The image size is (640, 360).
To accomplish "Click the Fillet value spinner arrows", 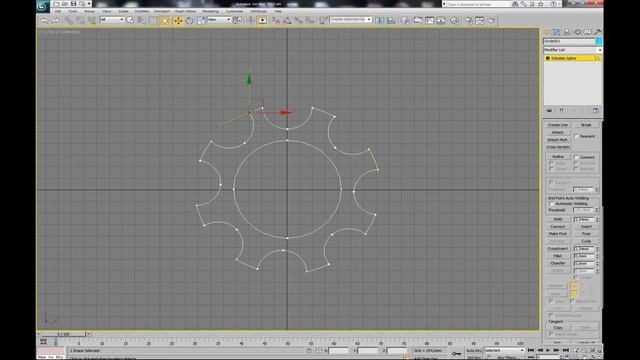I will coord(597,256).
